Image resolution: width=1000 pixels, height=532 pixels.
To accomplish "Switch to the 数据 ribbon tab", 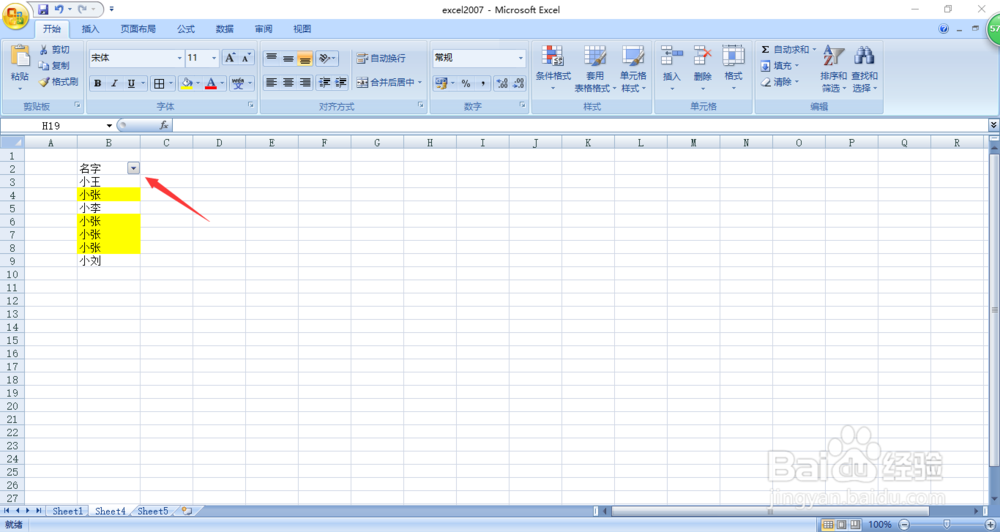I will (x=224, y=29).
